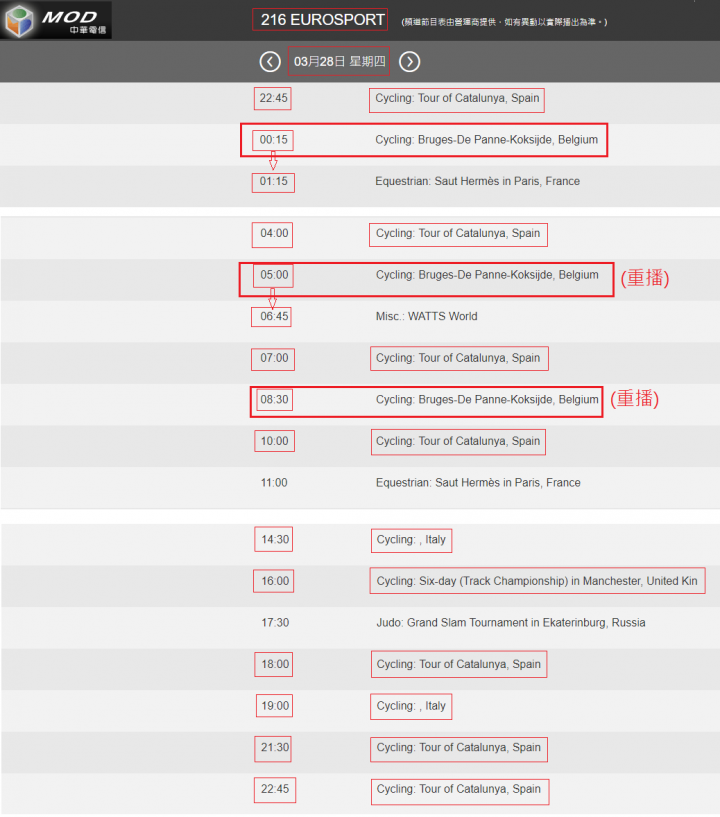The height and width of the screenshot is (817, 720).
Task: Open the 22:45 Tour of Catalunya programme in the bottom row
Action: (x=458, y=789)
